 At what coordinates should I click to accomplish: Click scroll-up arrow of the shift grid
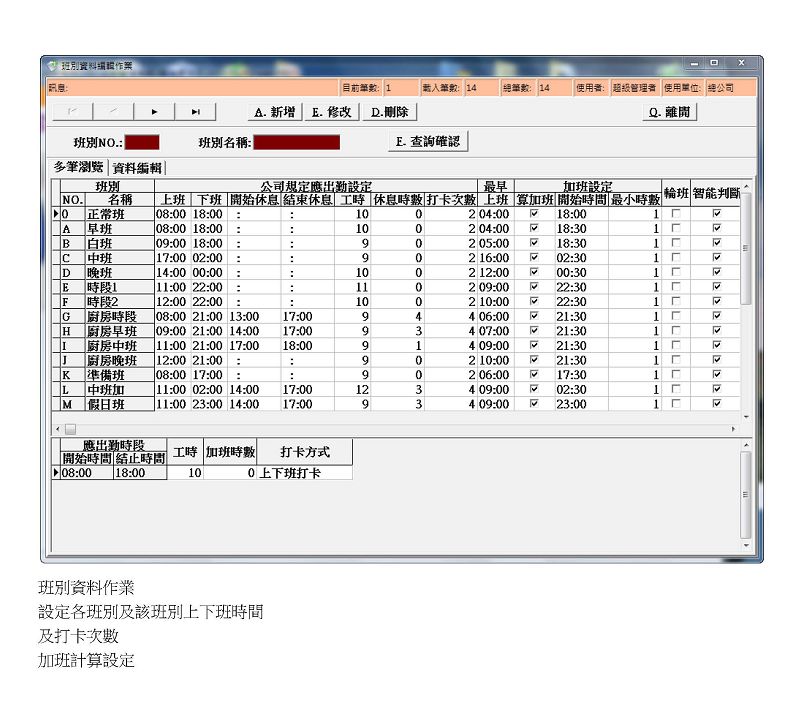click(x=745, y=187)
